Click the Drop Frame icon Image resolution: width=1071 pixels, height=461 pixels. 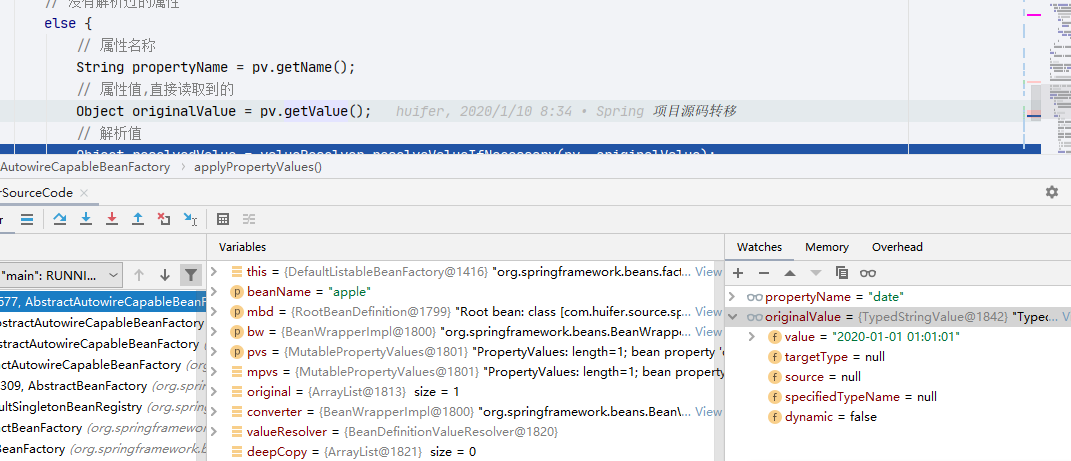(x=164, y=219)
